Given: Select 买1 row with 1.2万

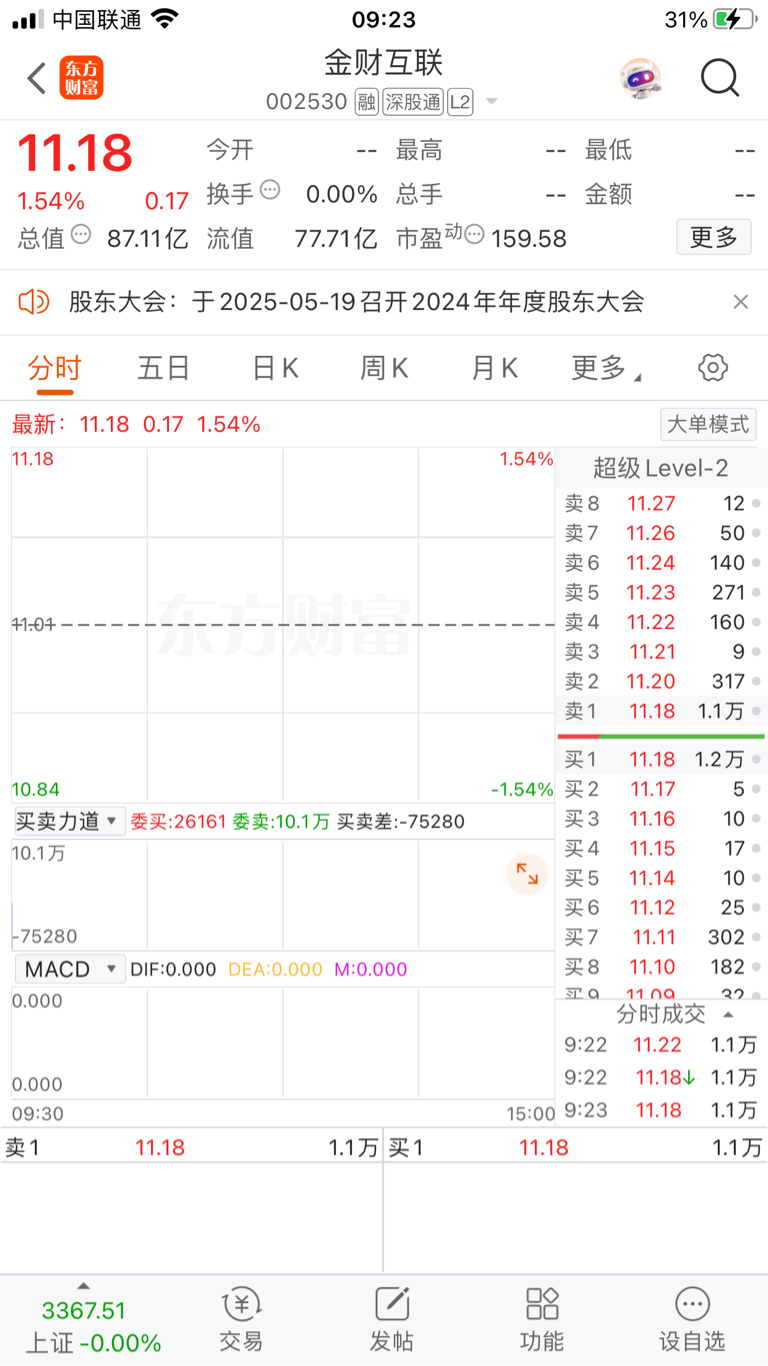Looking at the screenshot, I should pyautogui.click(x=660, y=760).
